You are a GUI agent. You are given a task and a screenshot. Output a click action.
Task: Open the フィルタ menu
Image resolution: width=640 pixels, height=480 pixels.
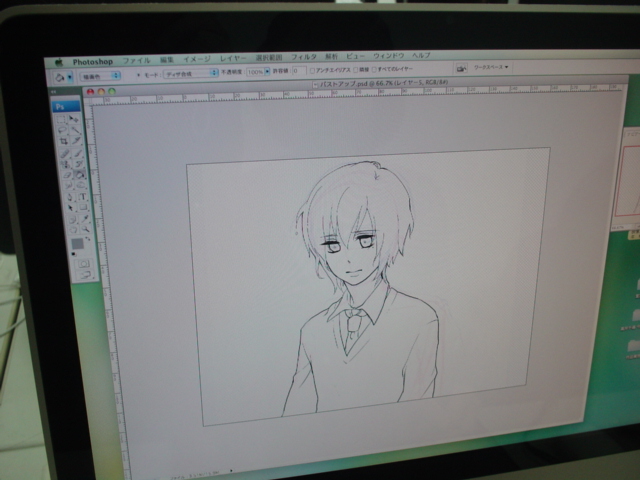pos(304,57)
